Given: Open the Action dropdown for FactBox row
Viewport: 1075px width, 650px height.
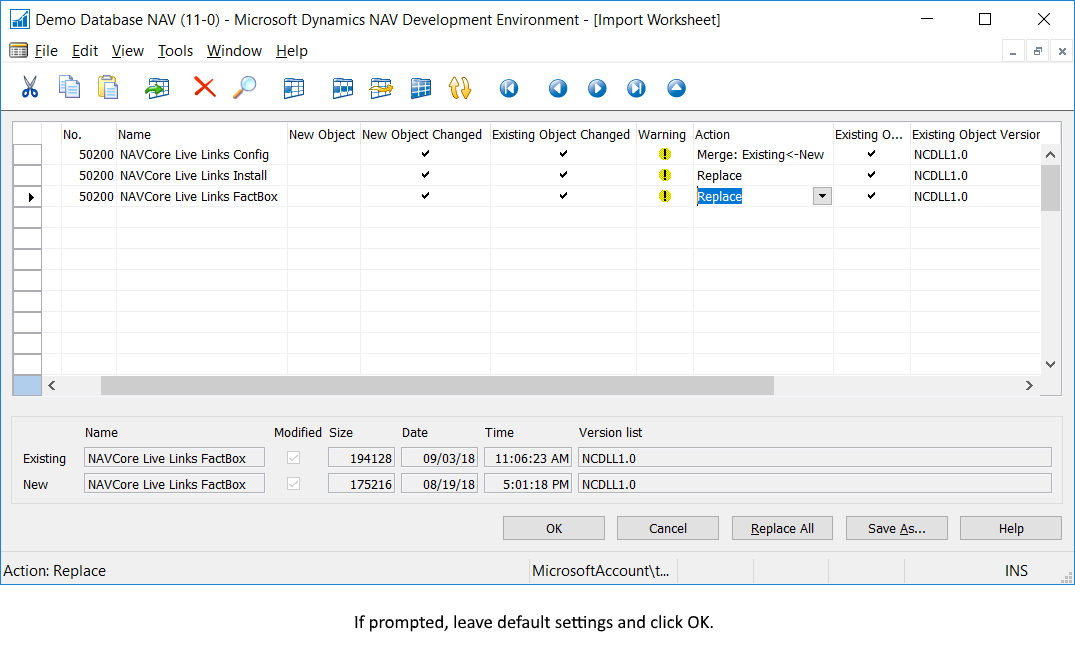Looking at the screenshot, I should coord(822,197).
